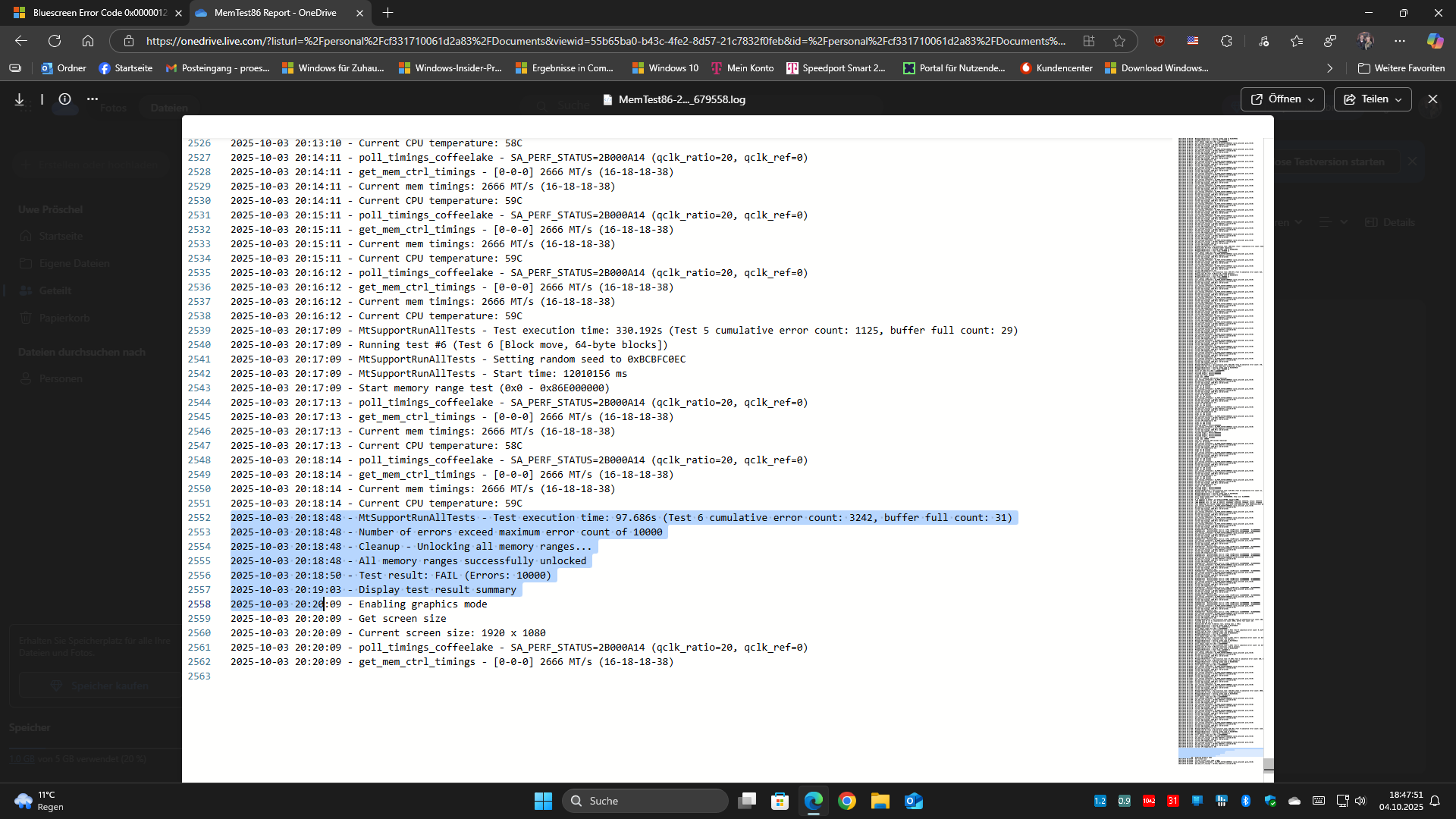Open the 1 GB storage usage link
1456x819 pixels.
click(x=23, y=758)
